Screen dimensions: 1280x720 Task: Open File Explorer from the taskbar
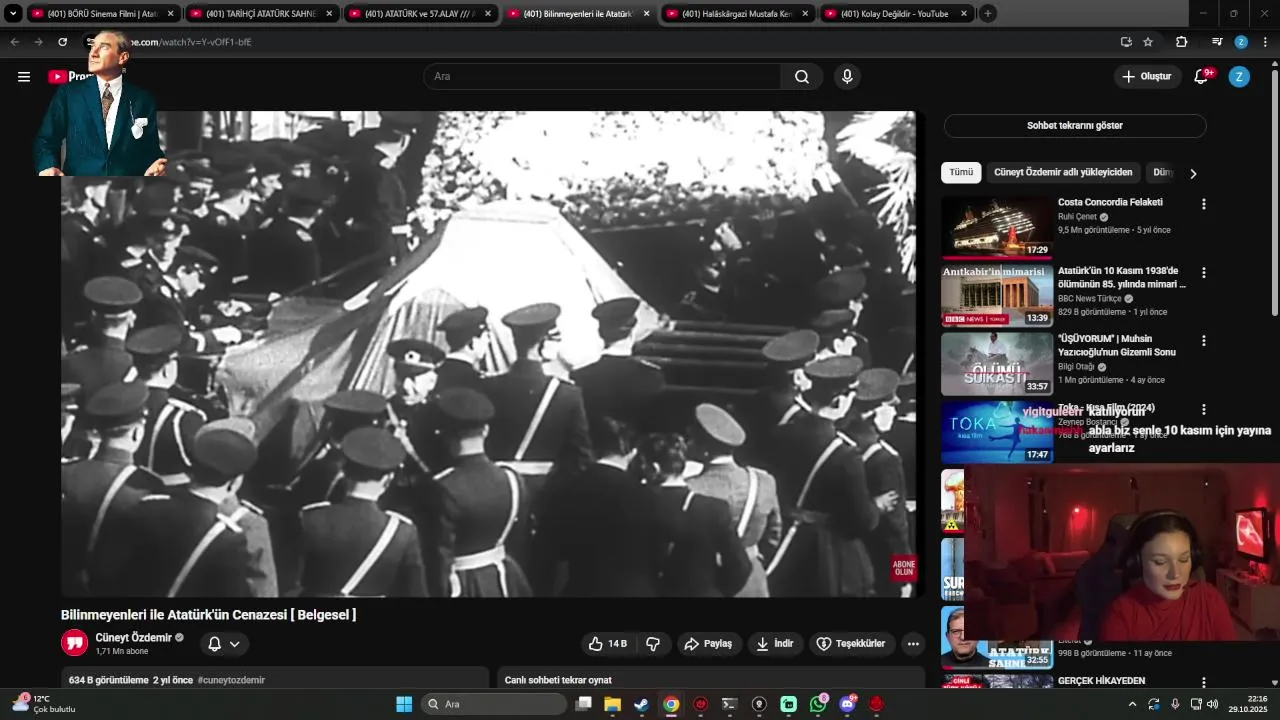pos(612,704)
